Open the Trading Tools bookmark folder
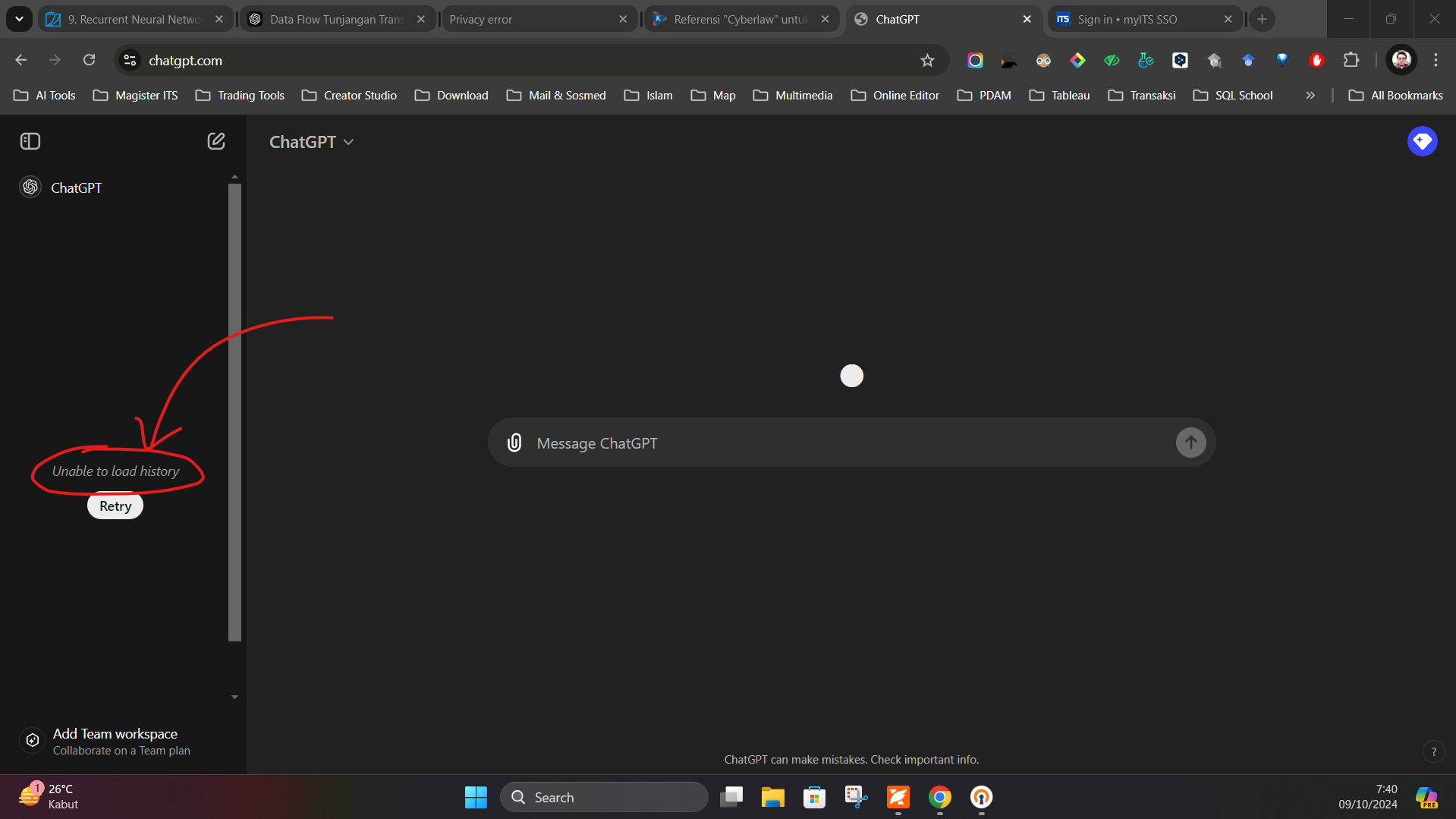 (x=240, y=95)
